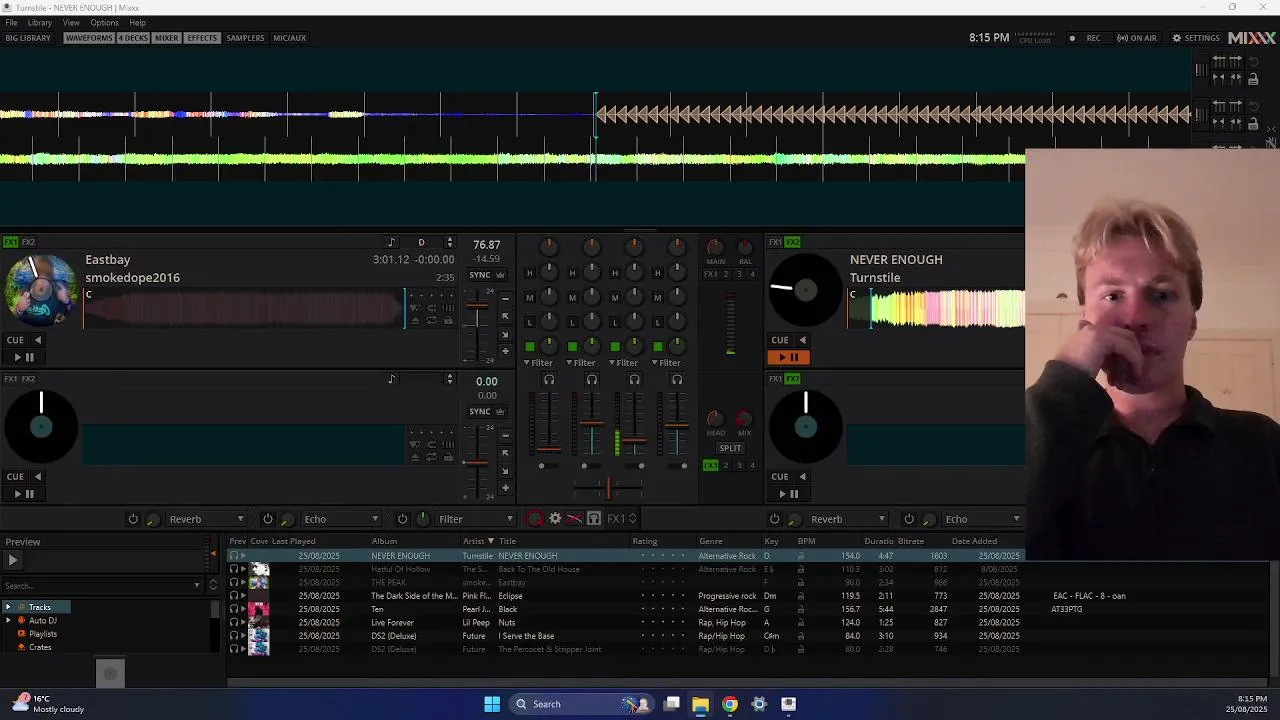Select Playlists in the library sidebar
1280x720 pixels.
point(43,634)
